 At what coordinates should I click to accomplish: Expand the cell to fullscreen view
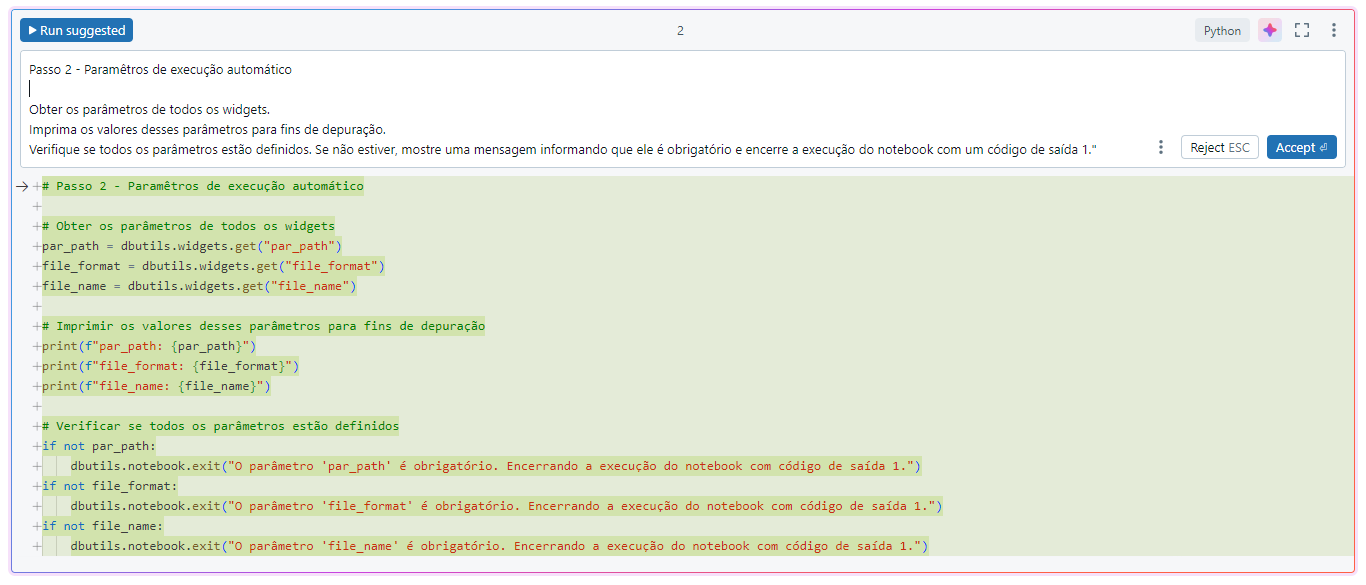coord(1302,30)
